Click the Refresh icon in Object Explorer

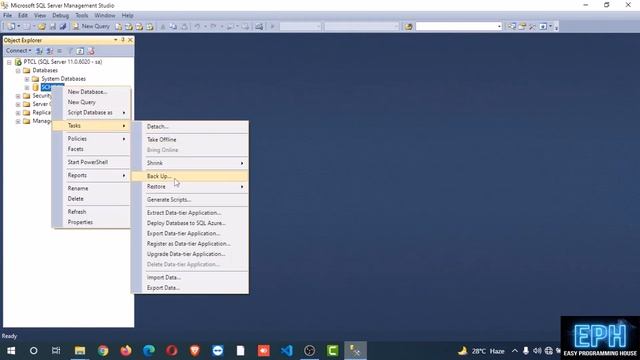tap(80, 51)
